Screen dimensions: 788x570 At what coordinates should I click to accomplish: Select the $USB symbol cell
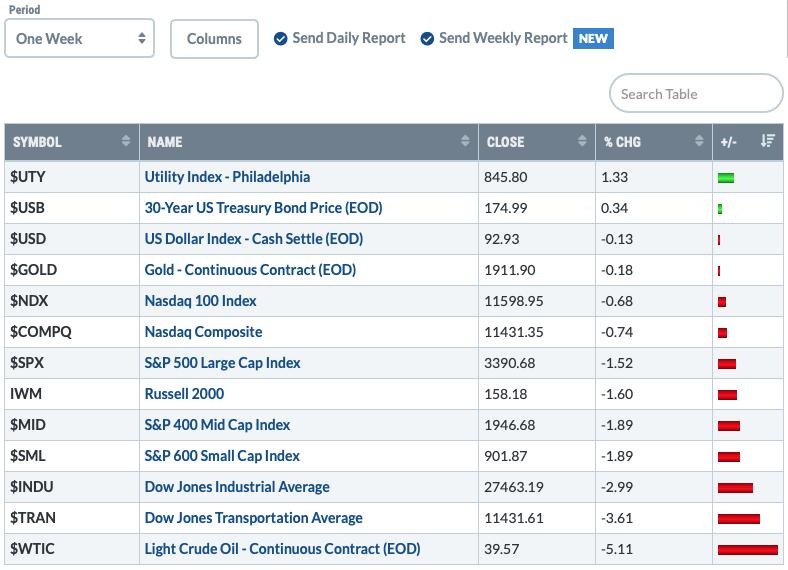pyautogui.click(x=72, y=208)
